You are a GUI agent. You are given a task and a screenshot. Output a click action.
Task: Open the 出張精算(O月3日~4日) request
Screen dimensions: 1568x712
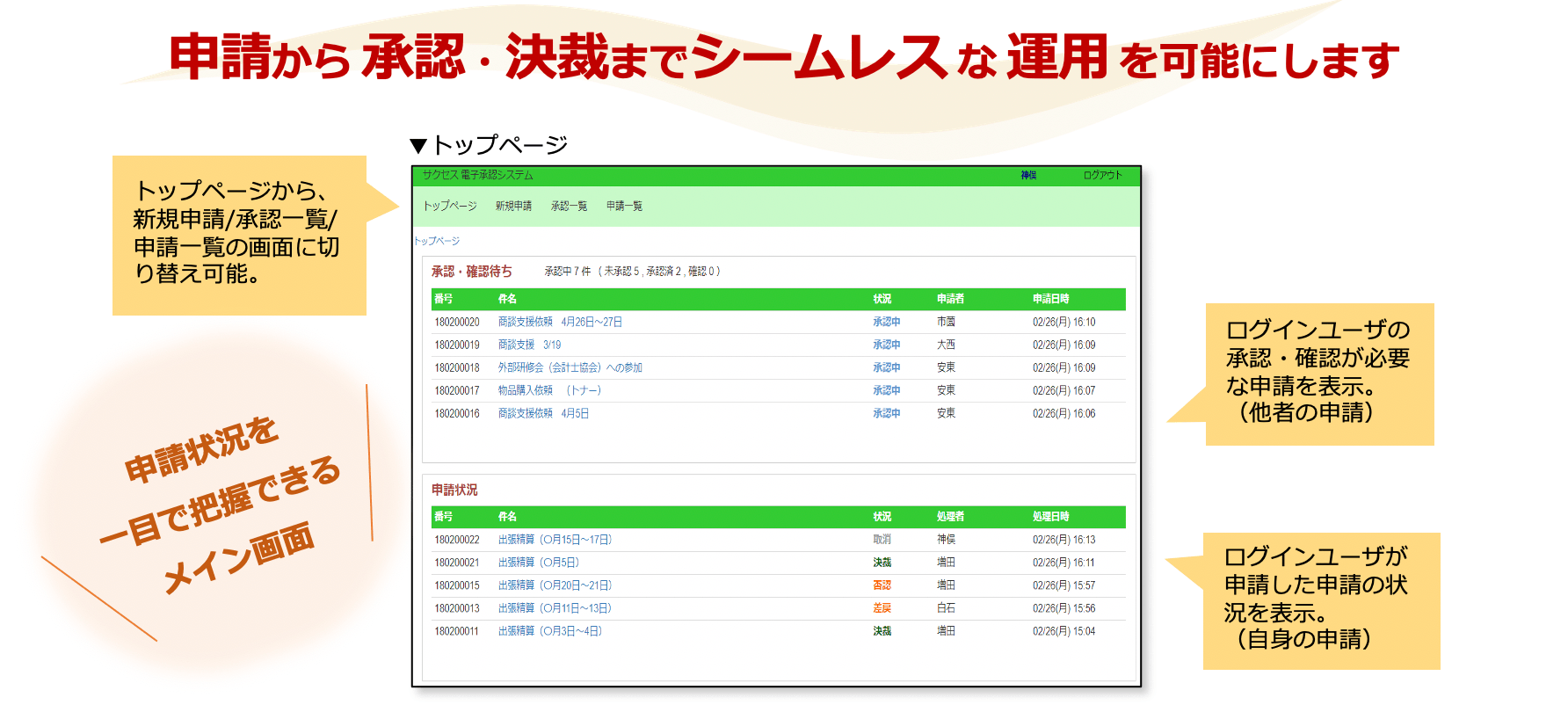click(550, 631)
